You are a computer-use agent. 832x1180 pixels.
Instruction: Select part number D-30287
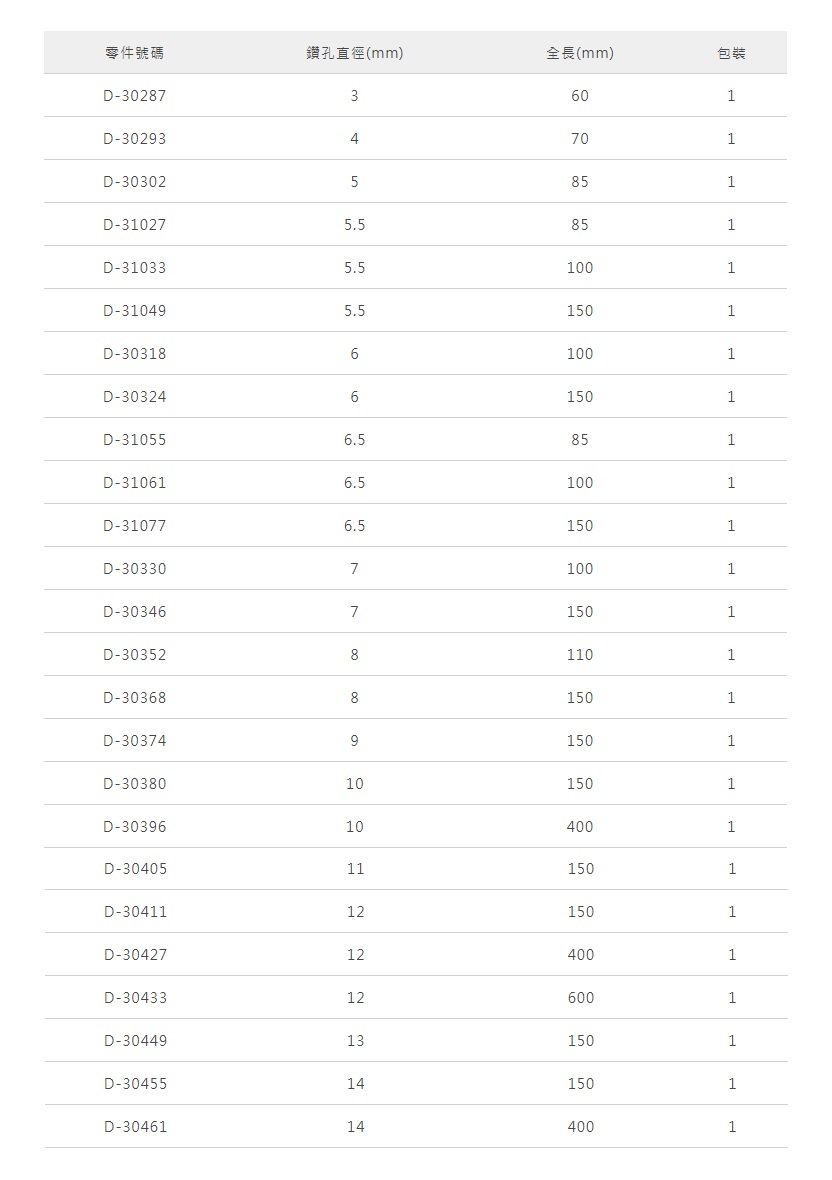click(x=135, y=96)
